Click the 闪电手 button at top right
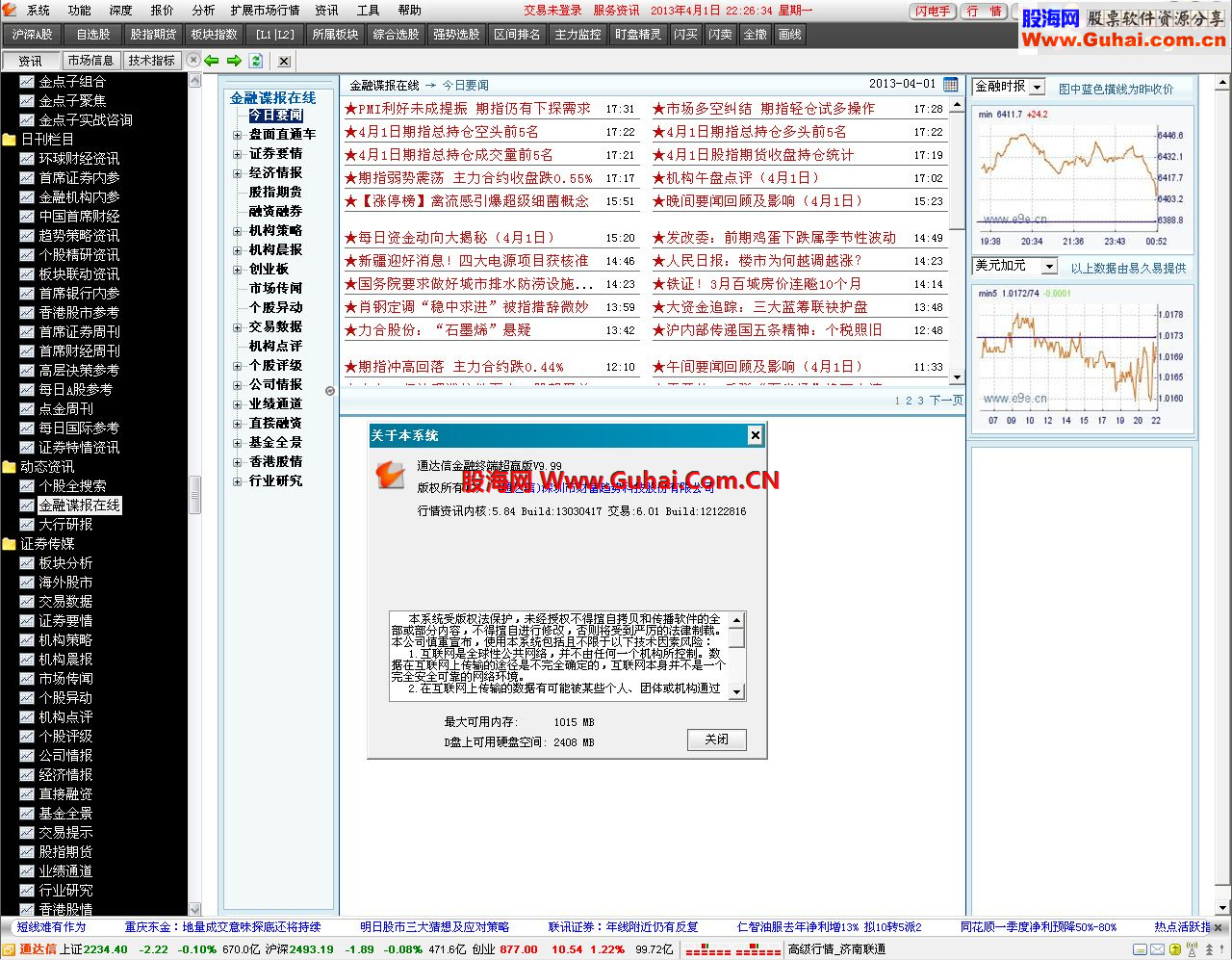The image size is (1232, 960). 932,11
